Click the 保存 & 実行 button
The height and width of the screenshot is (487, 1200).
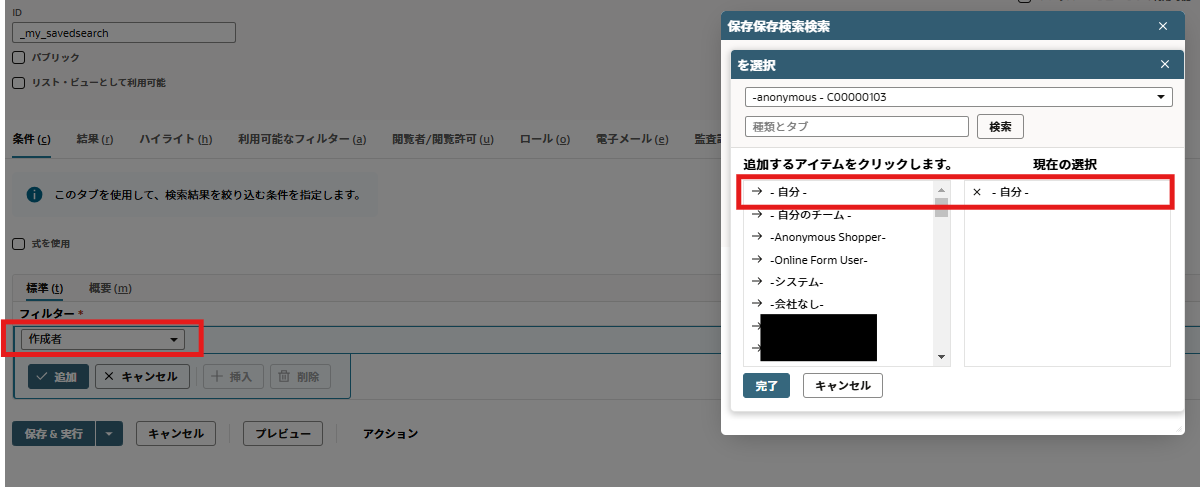click(54, 434)
